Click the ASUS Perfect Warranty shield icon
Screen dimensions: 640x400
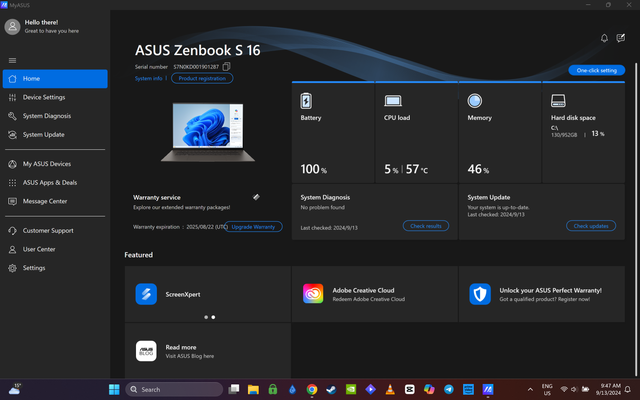point(480,294)
